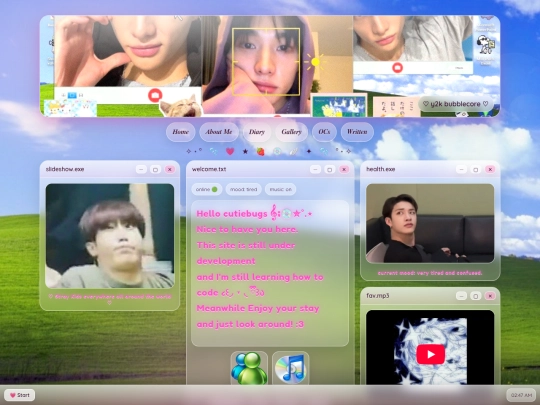Screen dimensions: 540x405
Task: Click the y2k bubblecore badge
Action: click(456, 104)
